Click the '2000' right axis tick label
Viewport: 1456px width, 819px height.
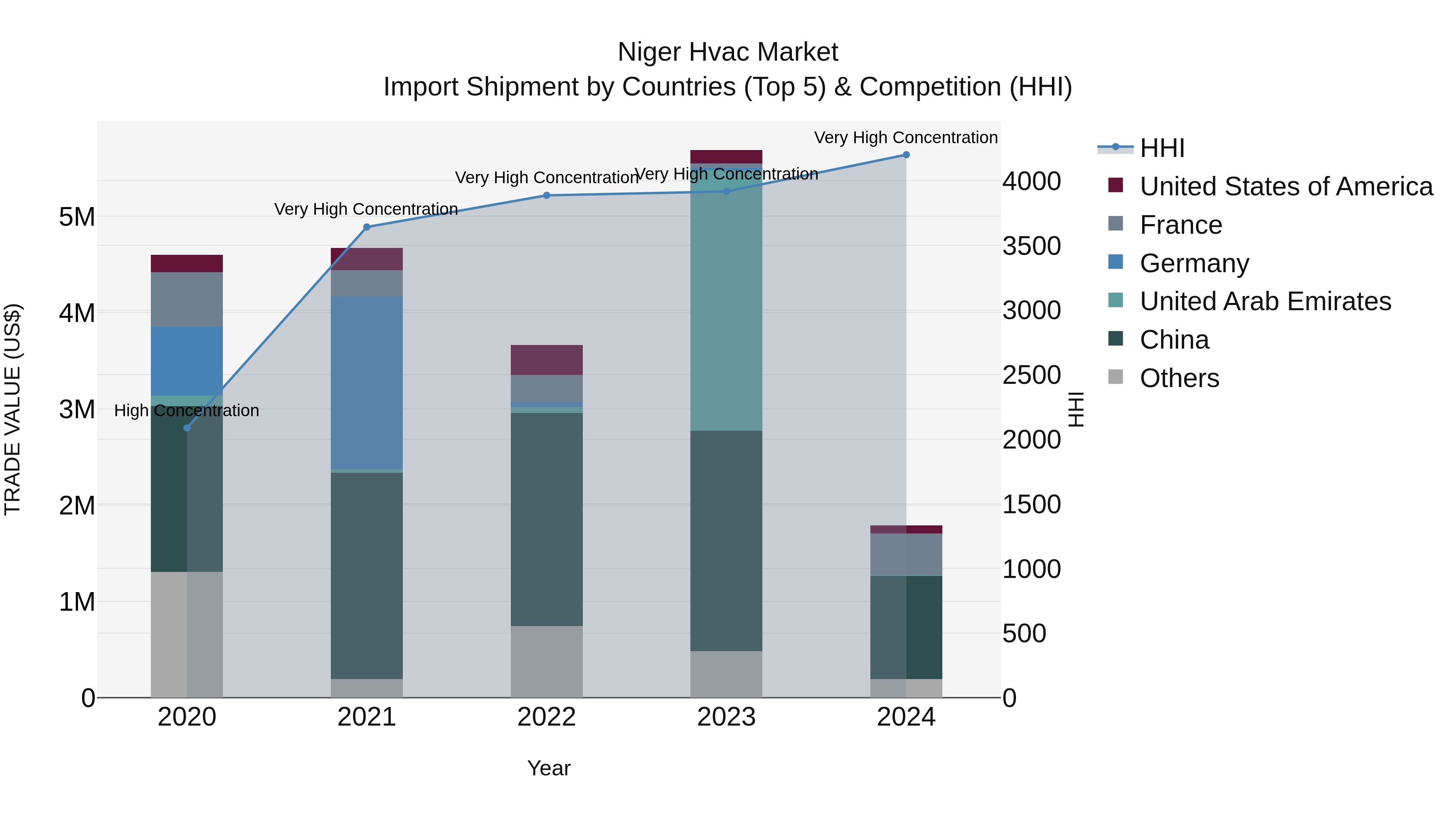1031,440
